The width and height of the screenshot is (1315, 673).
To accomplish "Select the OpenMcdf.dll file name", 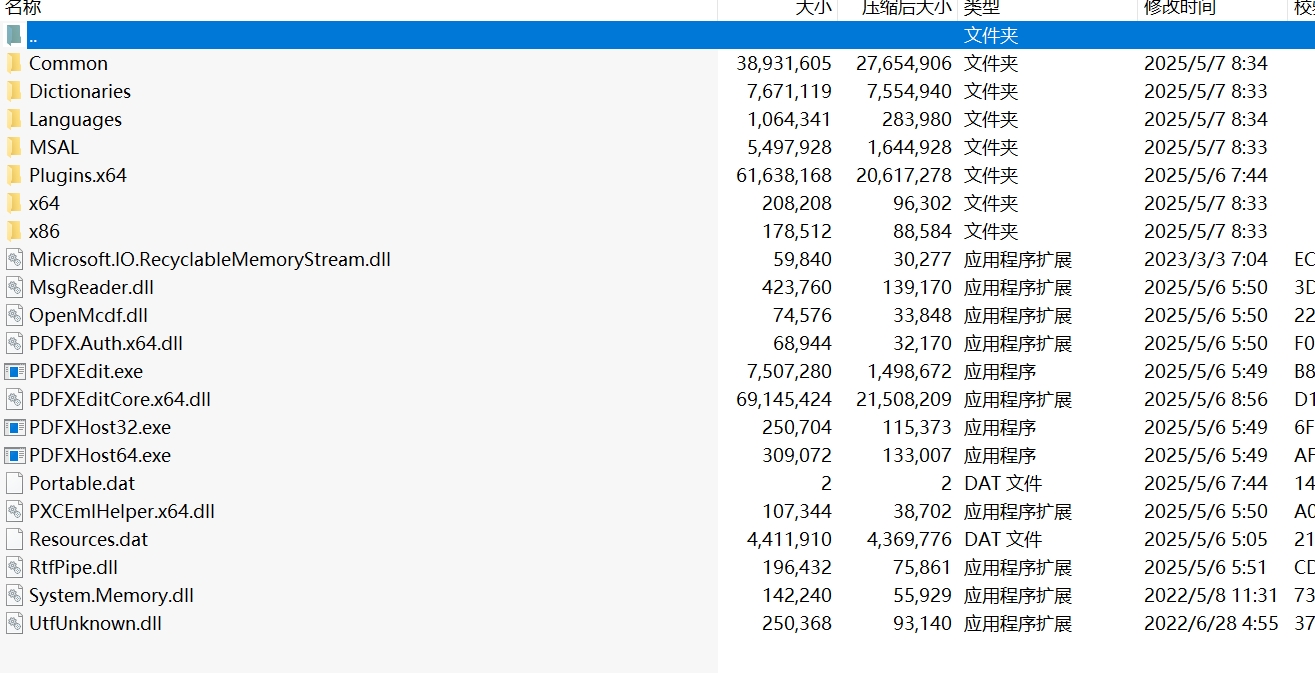I will (88, 315).
